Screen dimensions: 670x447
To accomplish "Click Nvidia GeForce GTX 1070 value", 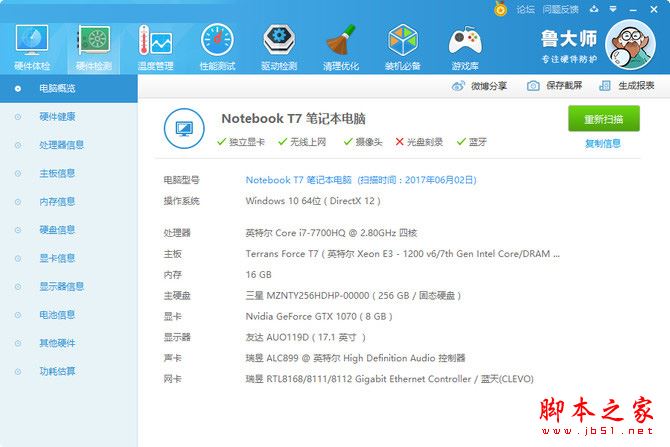I will (319, 317).
